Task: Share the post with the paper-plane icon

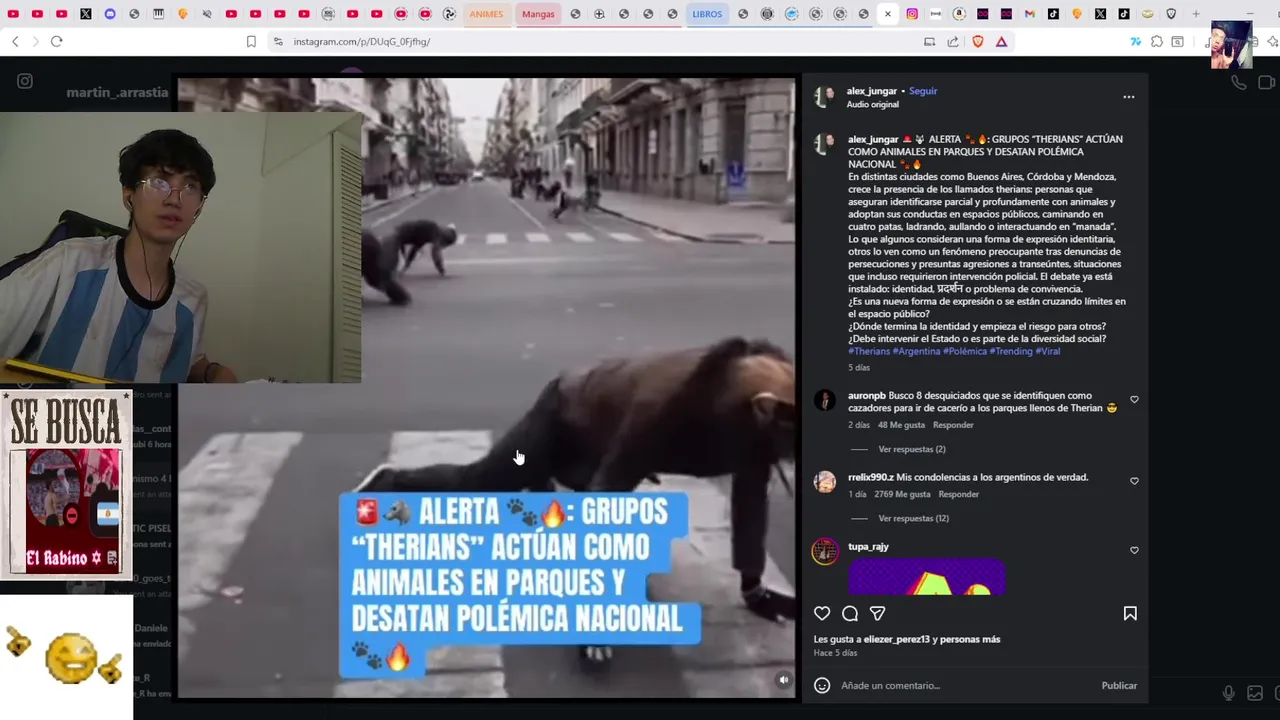Action: click(877, 613)
